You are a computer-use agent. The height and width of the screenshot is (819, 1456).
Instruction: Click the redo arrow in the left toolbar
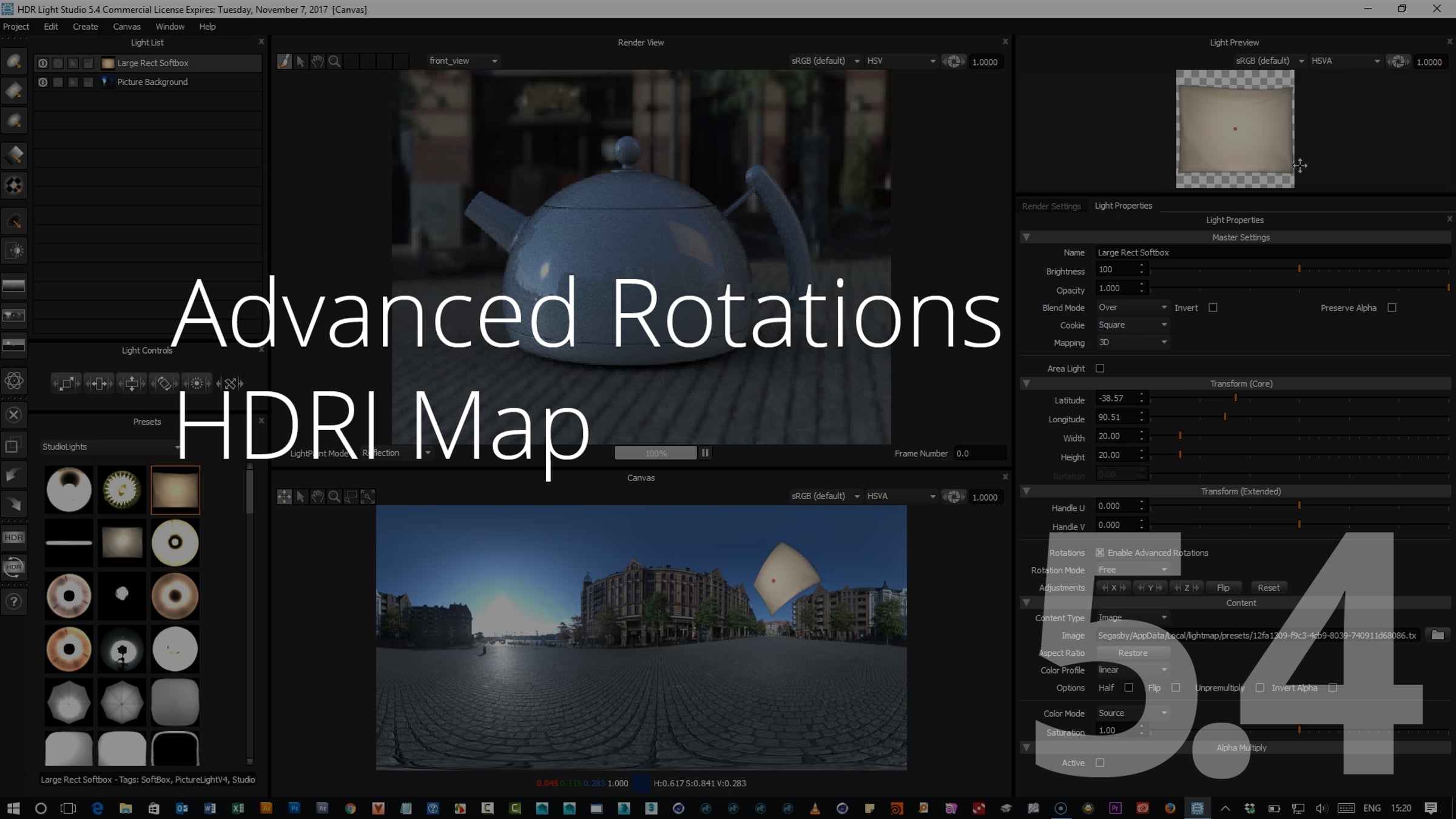point(14,504)
